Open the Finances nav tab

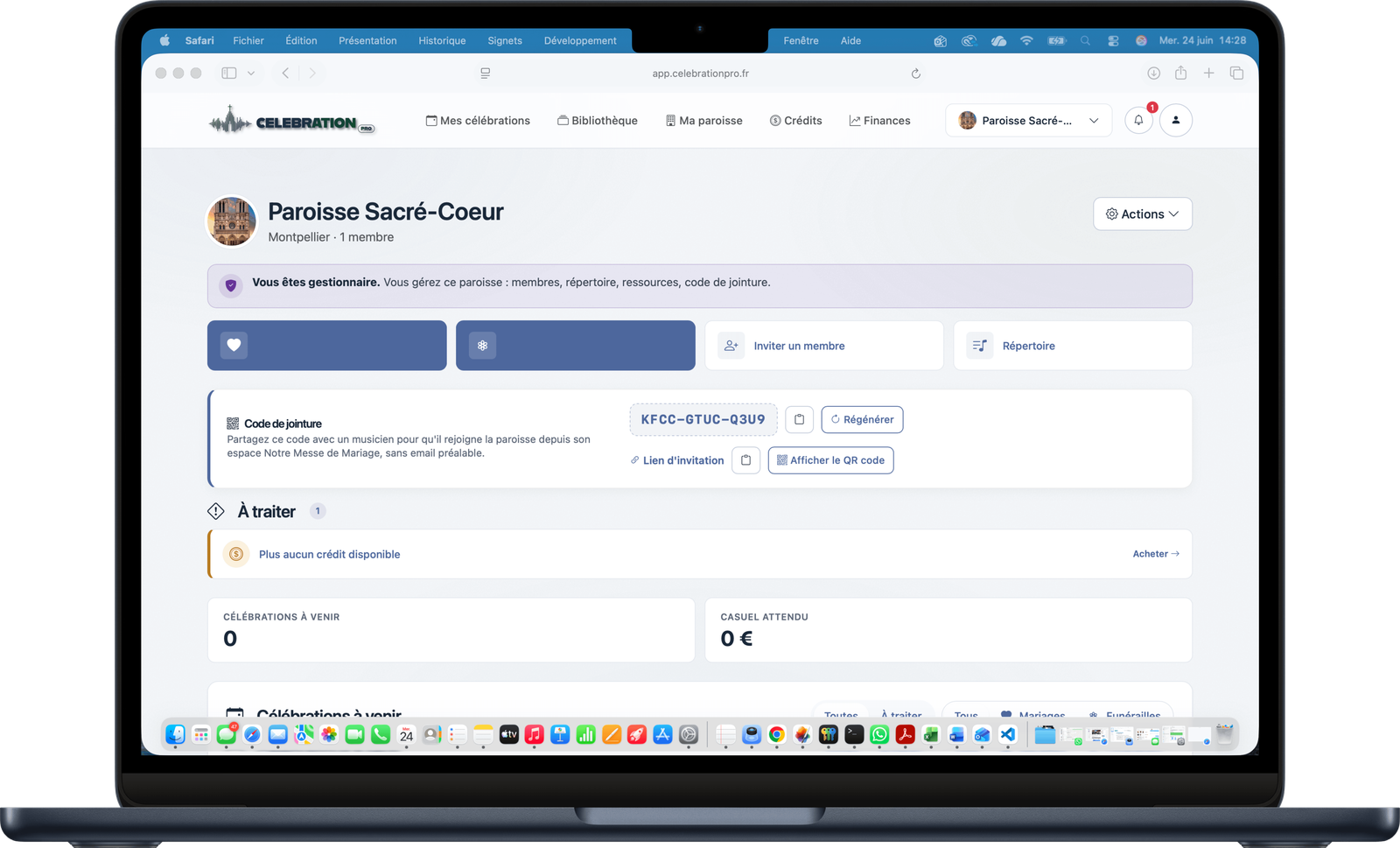click(x=879, y=121)
